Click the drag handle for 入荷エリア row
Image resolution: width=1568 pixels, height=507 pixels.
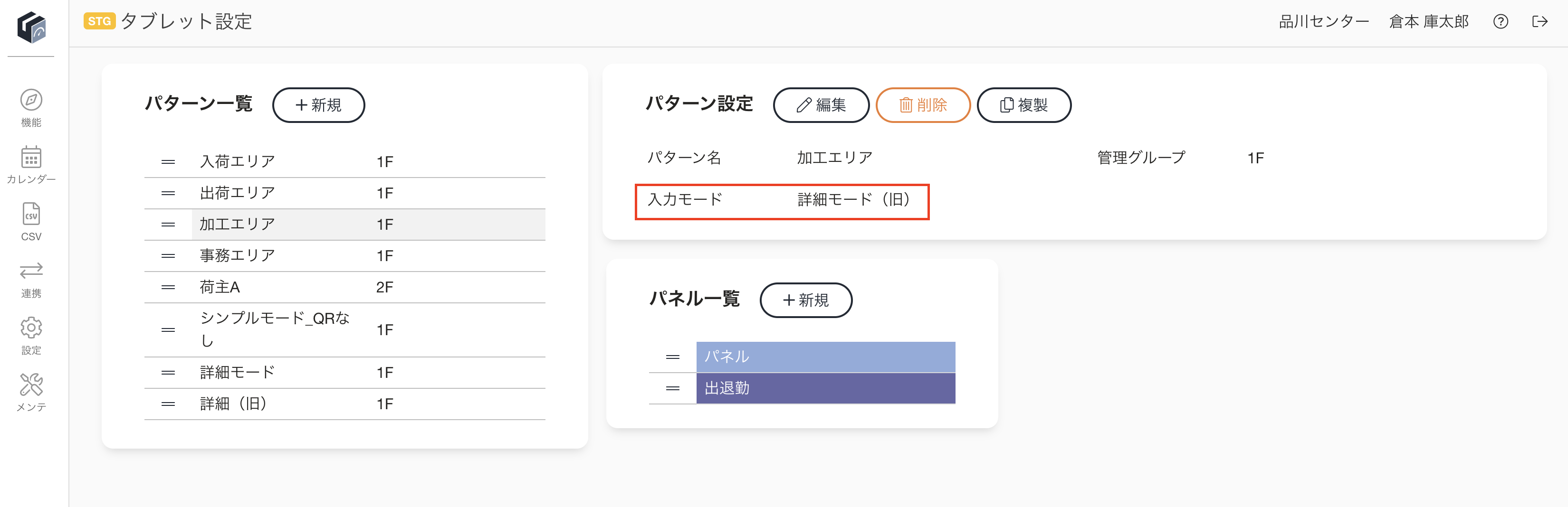168,162
